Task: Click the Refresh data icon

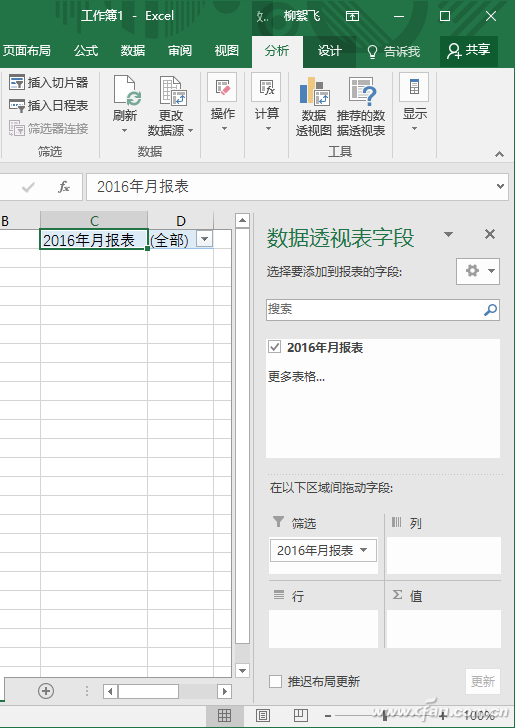Action: tap(127, 91)
